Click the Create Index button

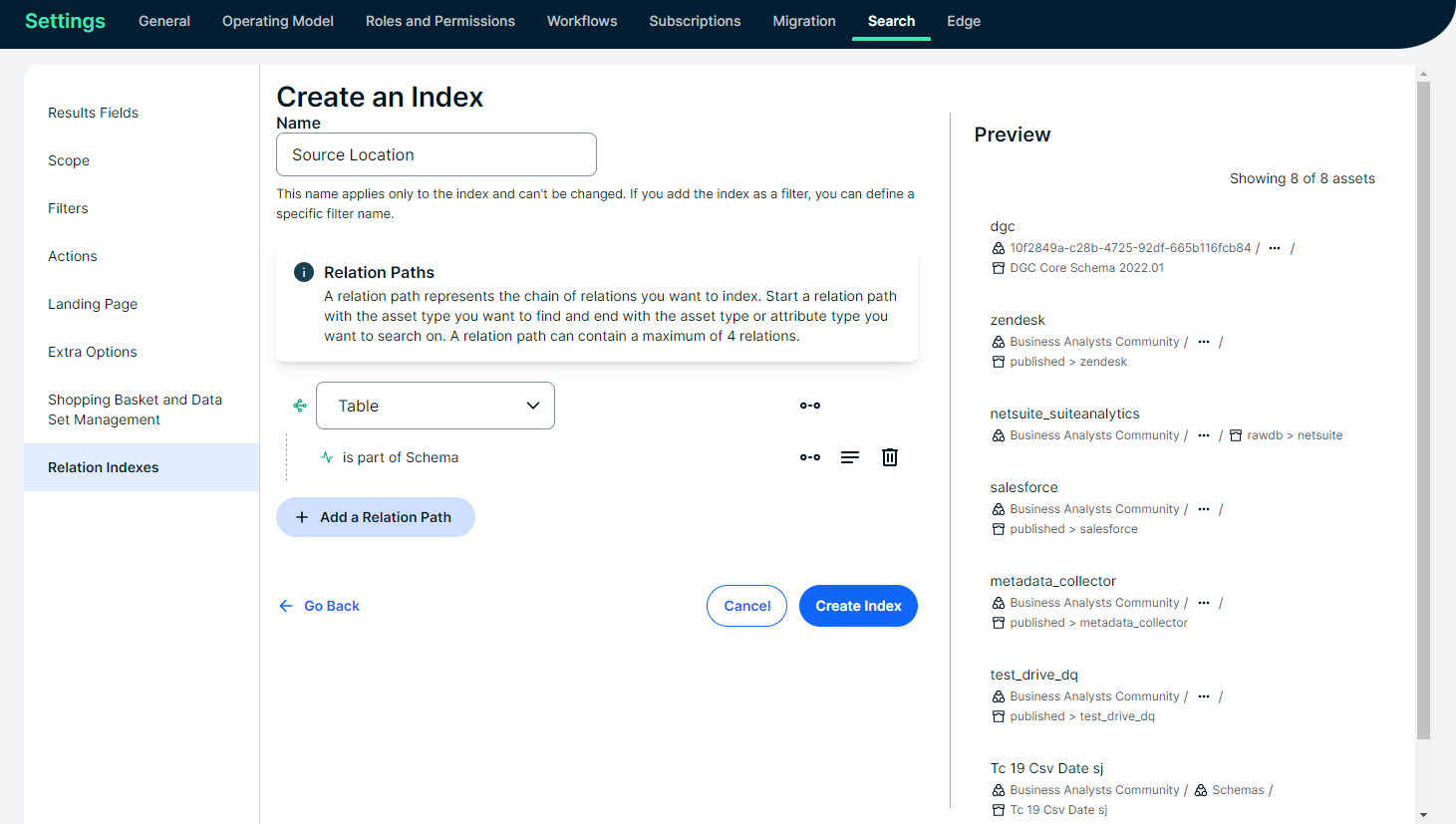pos(858,606)
